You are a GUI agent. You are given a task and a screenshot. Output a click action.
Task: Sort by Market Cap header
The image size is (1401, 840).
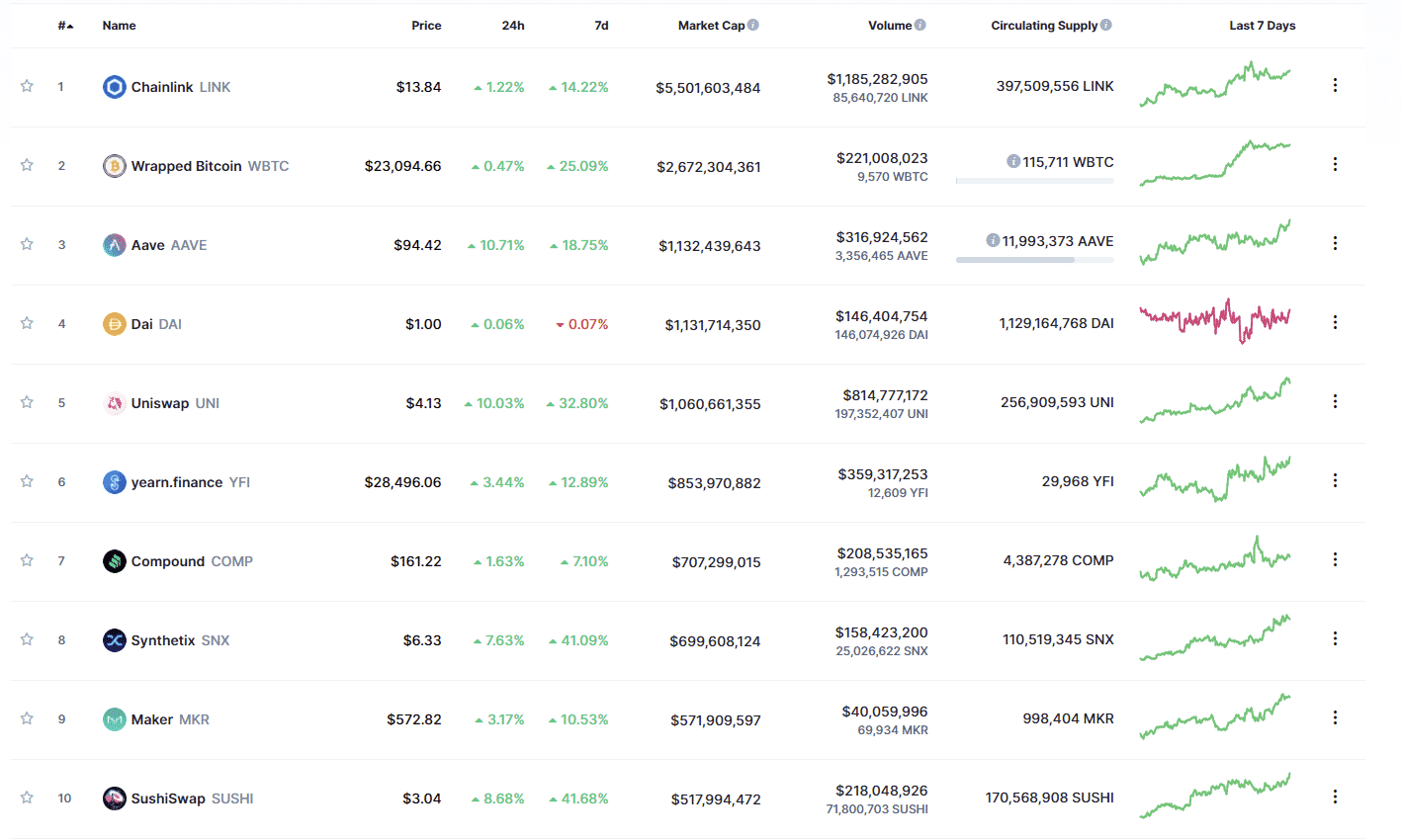tap(711, 26)
